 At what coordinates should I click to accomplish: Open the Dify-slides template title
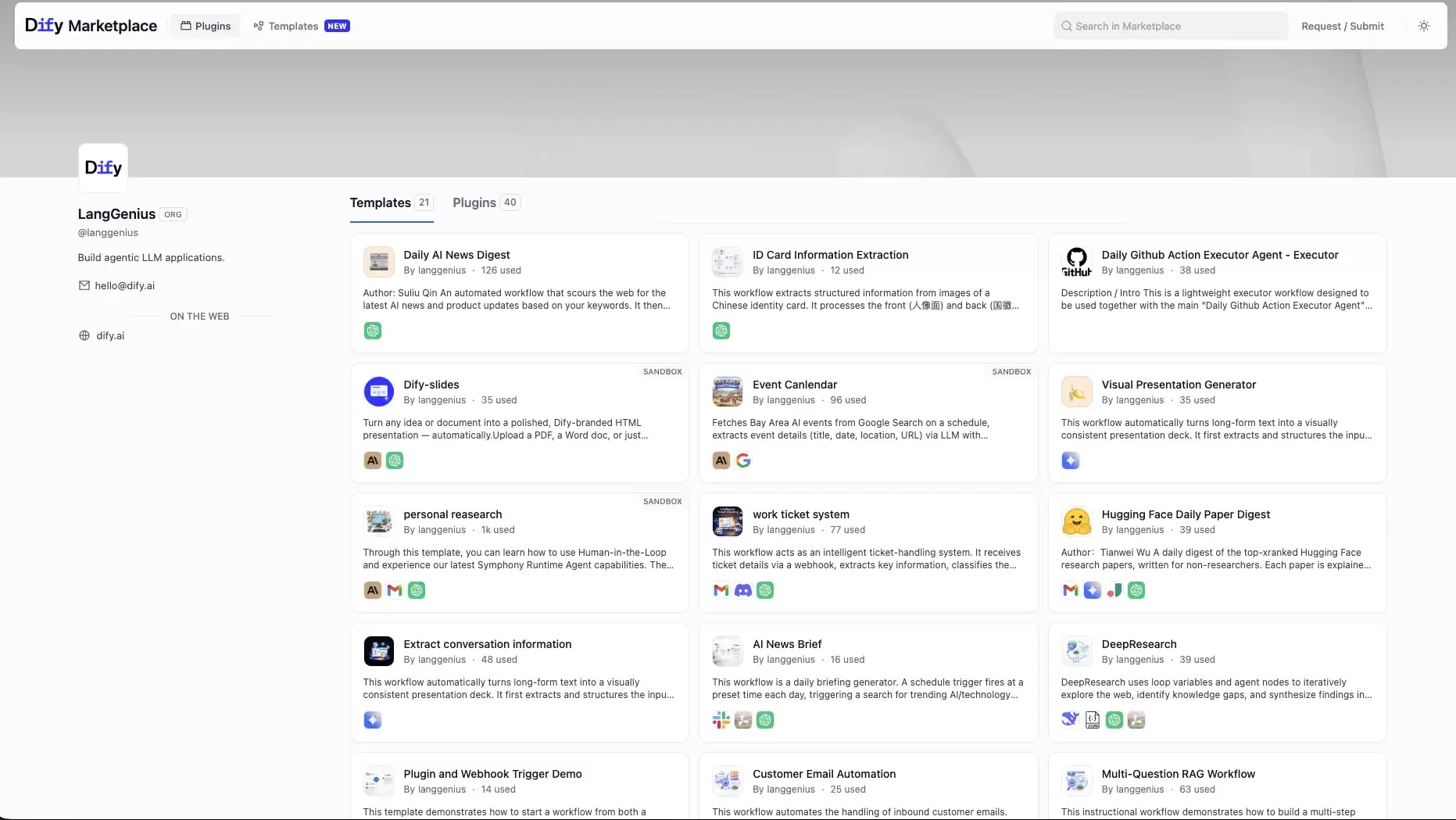click(431, 385)
